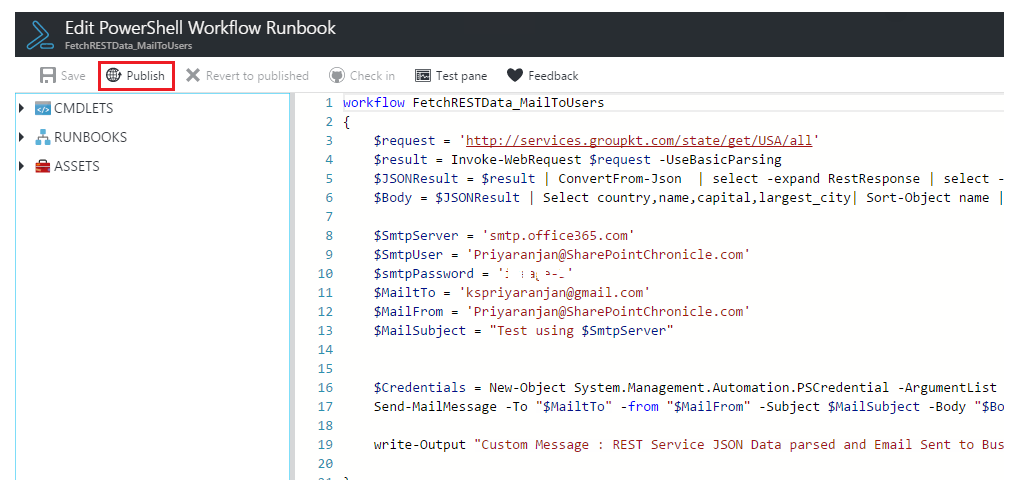Click FetchRESTData_MailToUsers in line 1
This screenshot has width=1018, height=480.
(x=508, y=103)
